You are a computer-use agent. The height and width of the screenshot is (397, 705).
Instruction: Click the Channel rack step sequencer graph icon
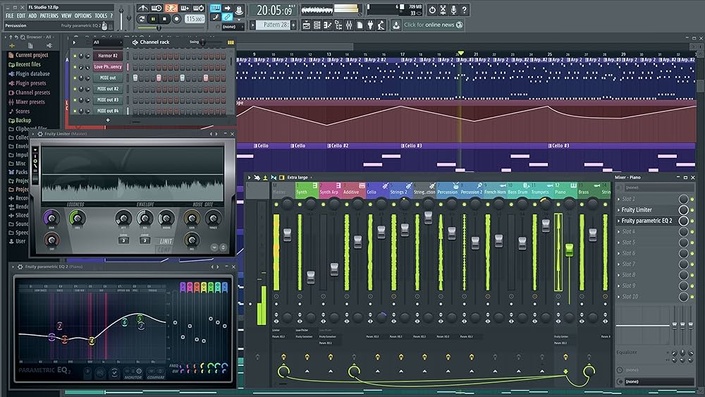[231, 42]
